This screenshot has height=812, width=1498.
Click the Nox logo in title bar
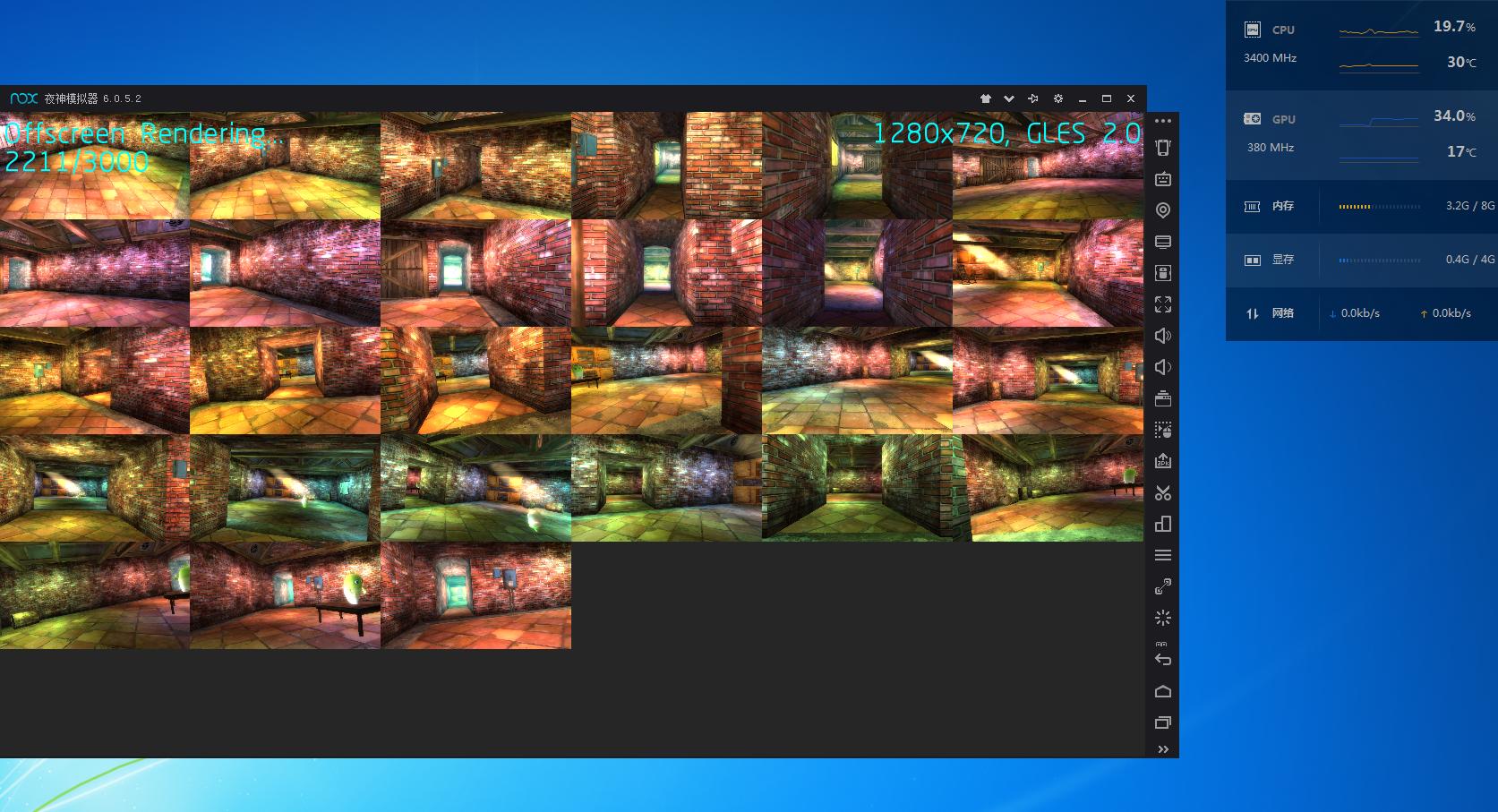(23, 98)
